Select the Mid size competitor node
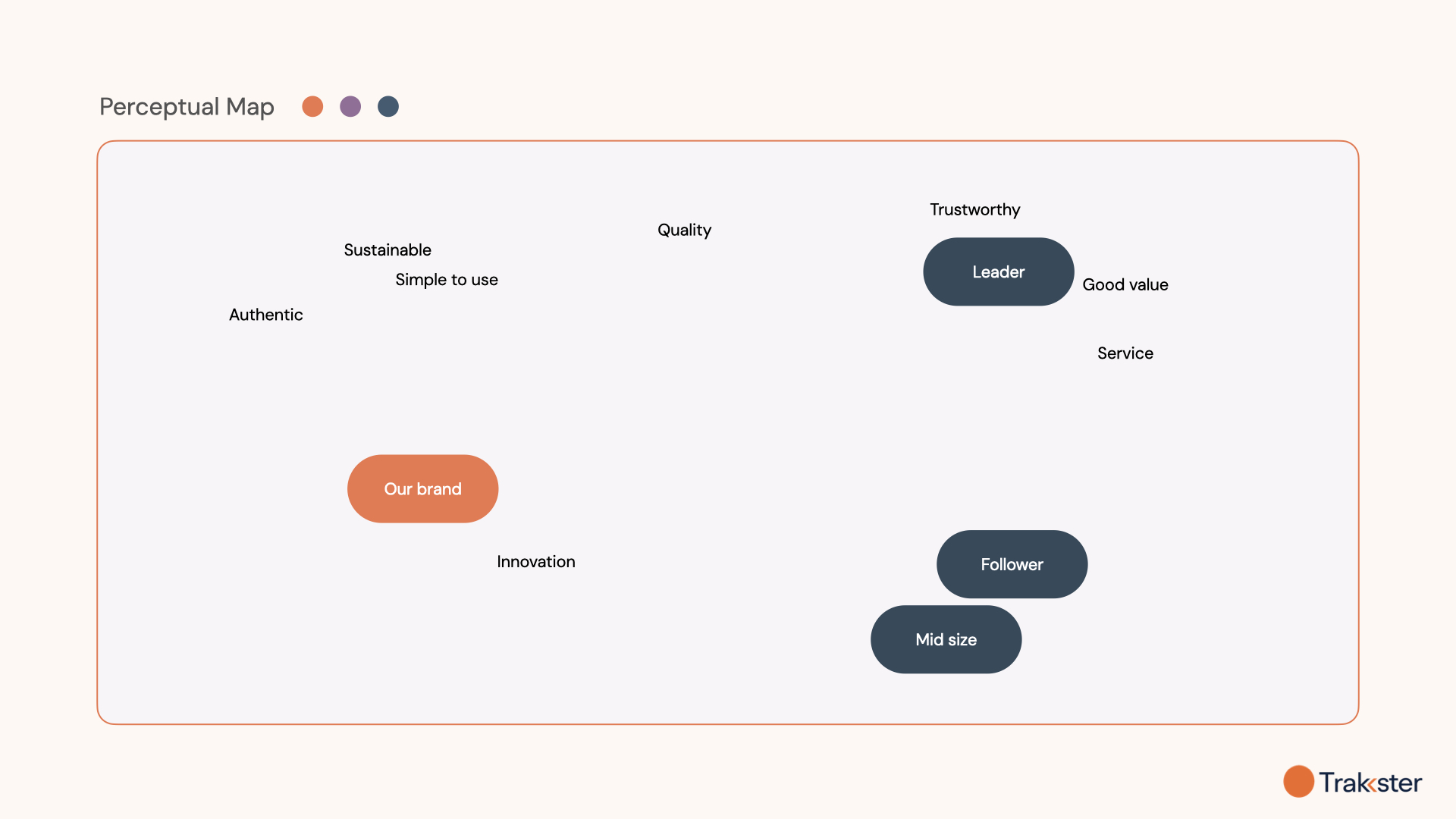 click(x=946, y=639)
